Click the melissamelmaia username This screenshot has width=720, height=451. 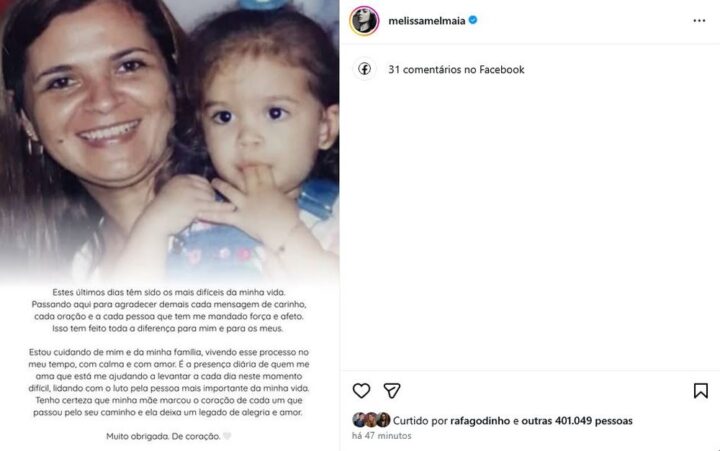tap(427, 21)
